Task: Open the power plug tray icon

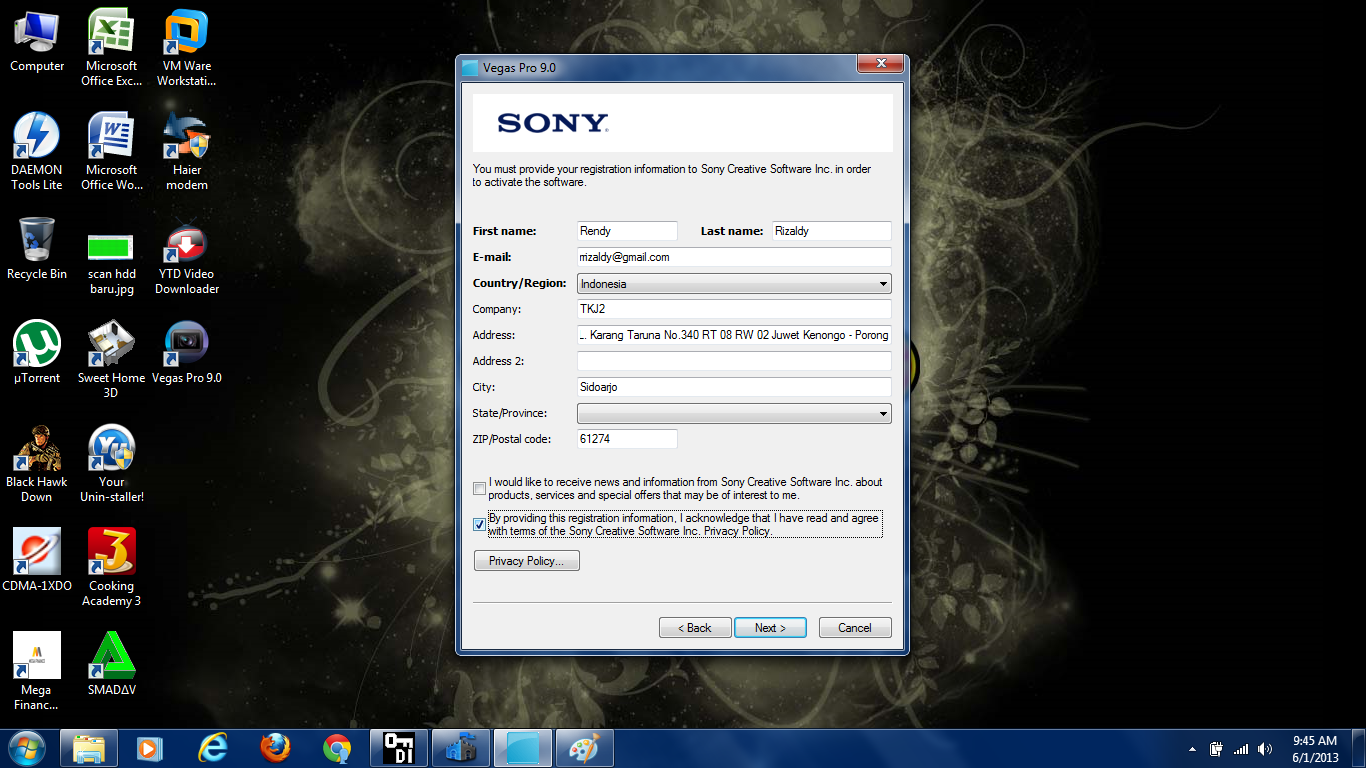Action: point(1217,749)
